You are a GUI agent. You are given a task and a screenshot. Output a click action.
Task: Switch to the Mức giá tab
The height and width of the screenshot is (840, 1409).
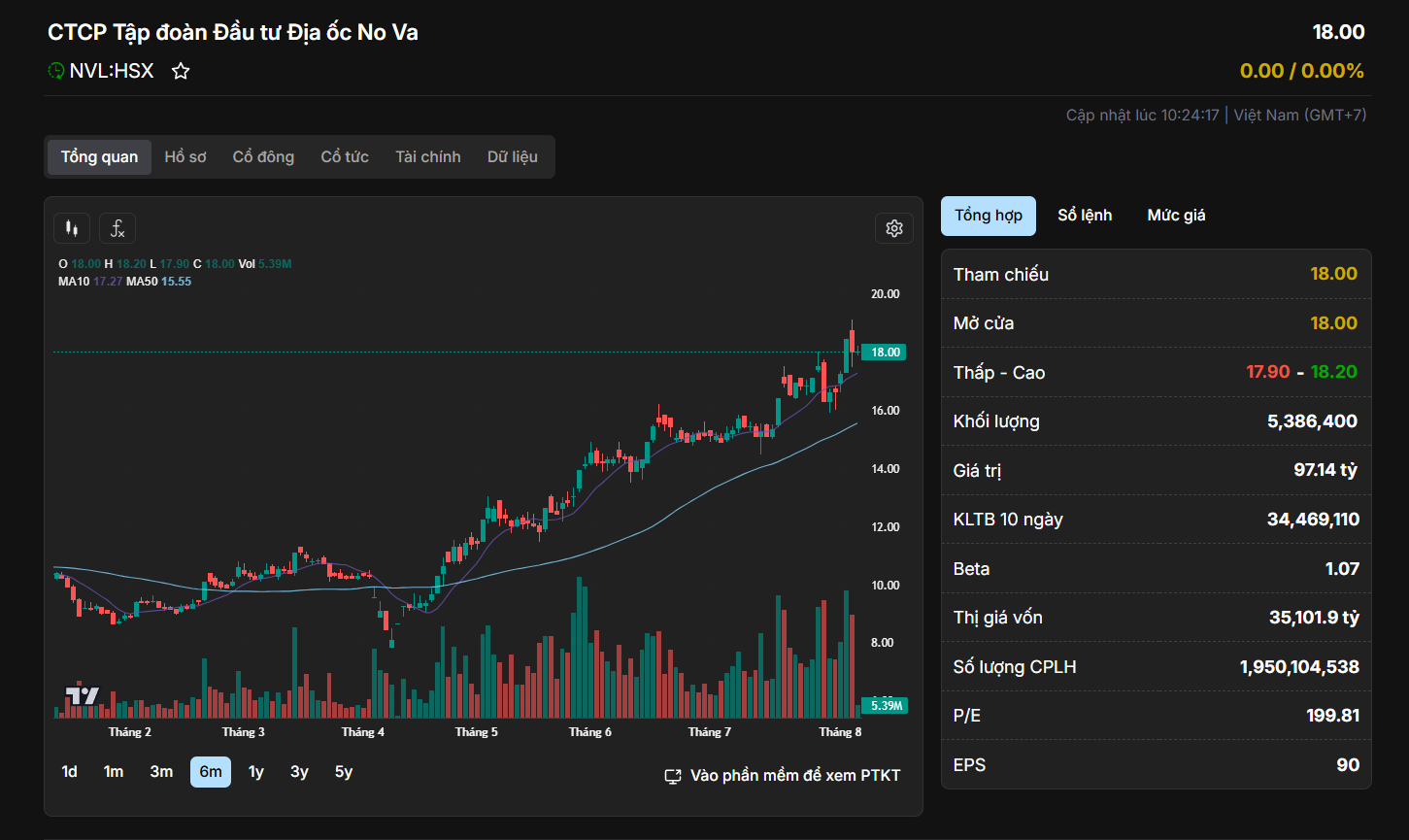point(1176,216)
